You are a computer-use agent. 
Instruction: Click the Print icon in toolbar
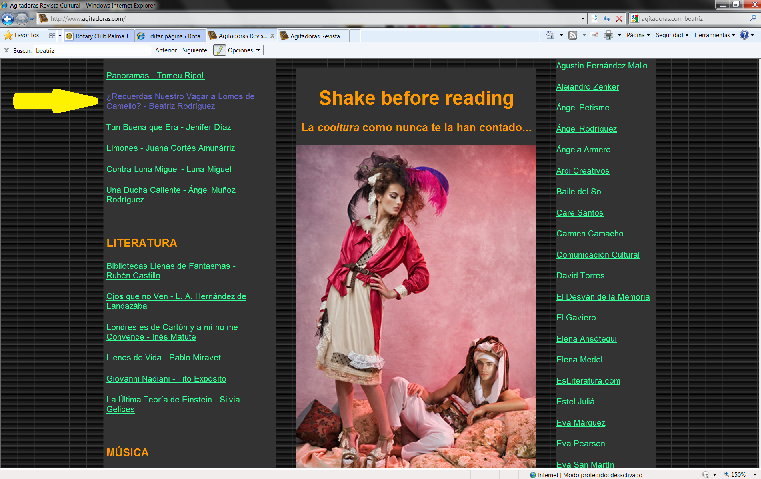click(608, 35)
